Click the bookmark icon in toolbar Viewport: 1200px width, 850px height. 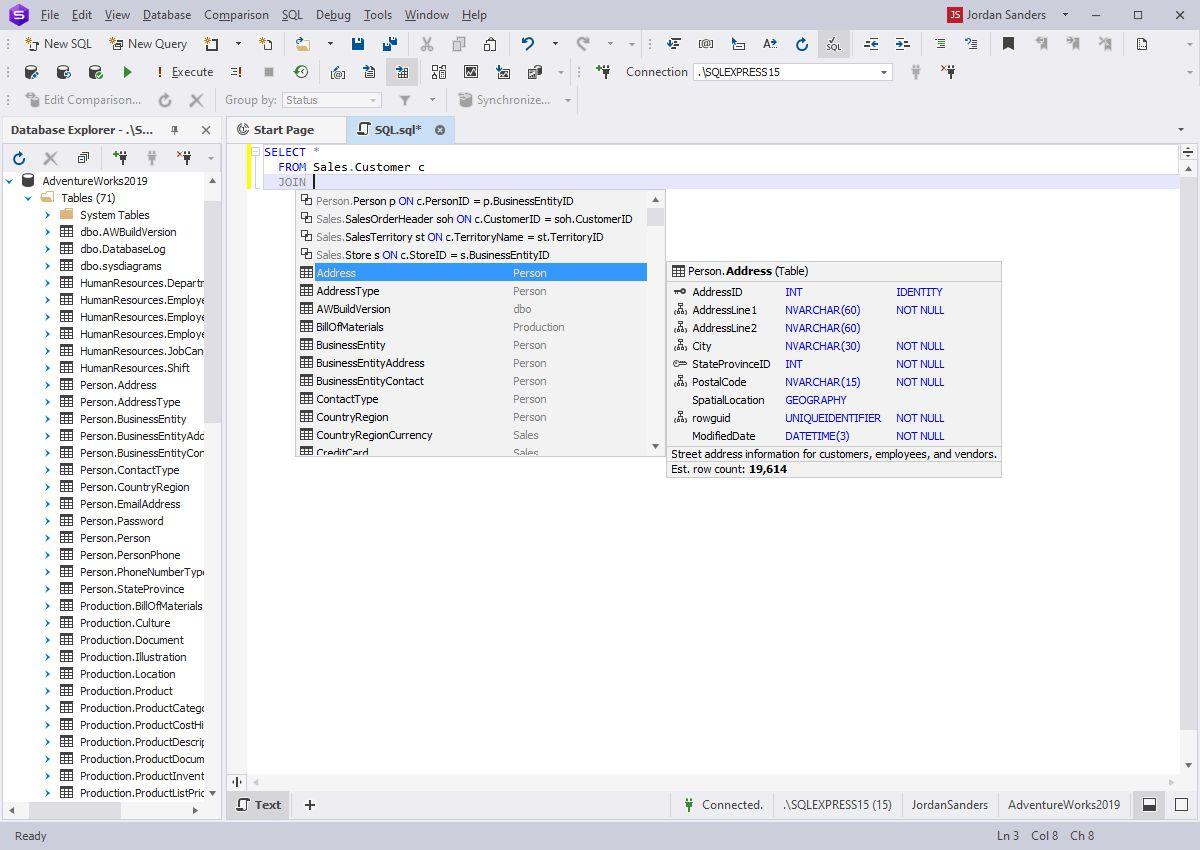click(x=1008, y=44)
